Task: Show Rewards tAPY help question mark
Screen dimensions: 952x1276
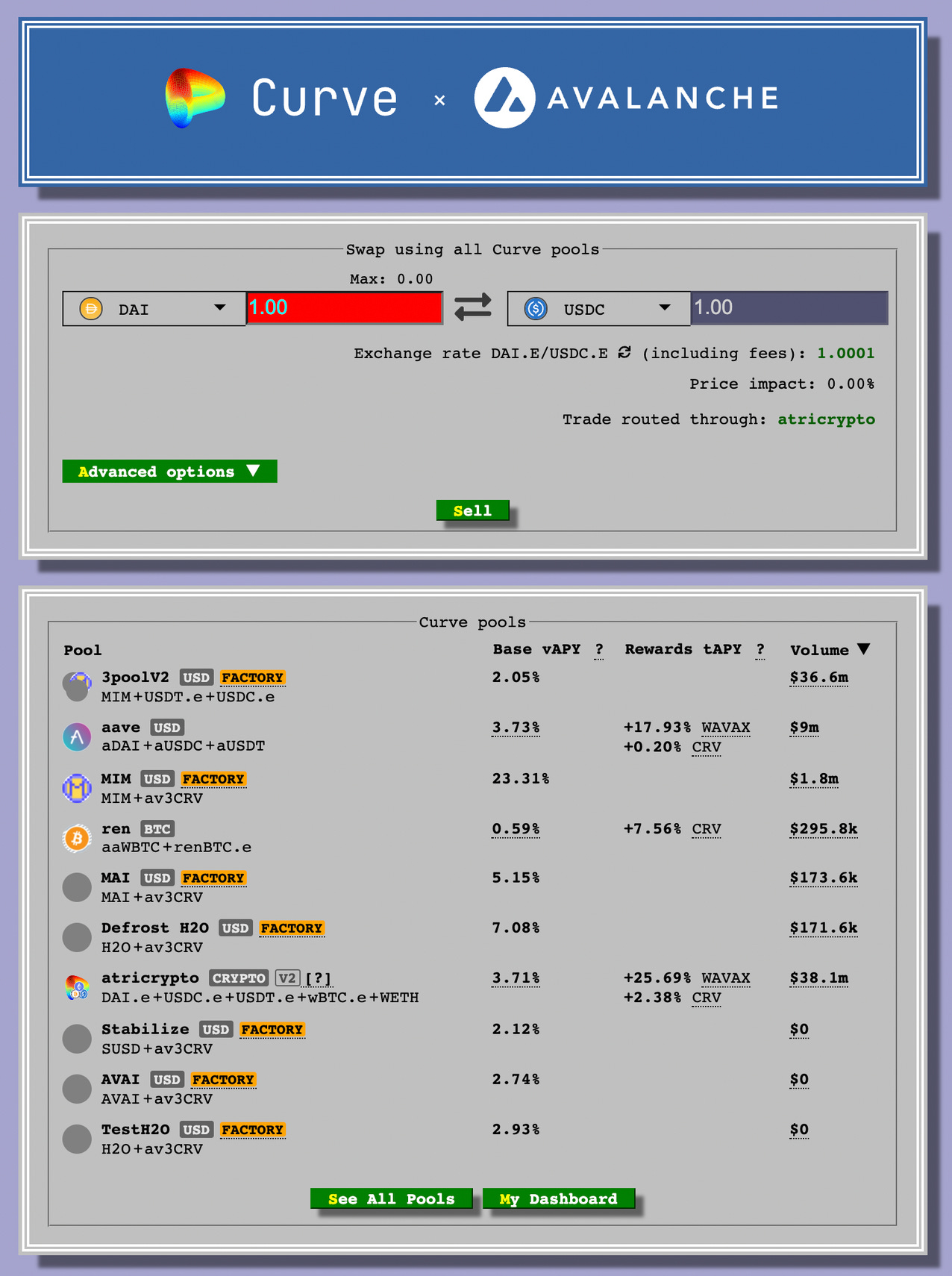Action: (760, 650)
